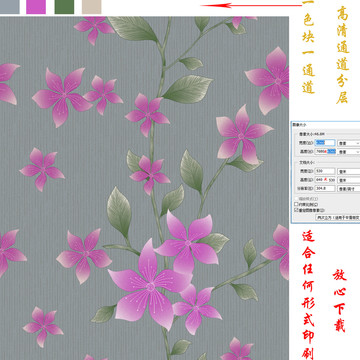Open the document width unit dropdown
Image resolution: width=360 pixels, height=360 pixels.
coord(349,172)
